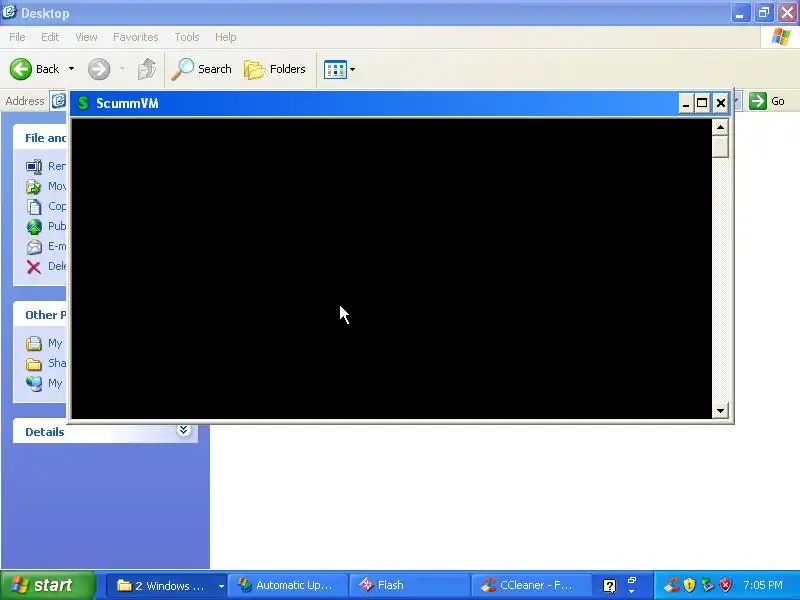
Task: Open the Help menu
Action: click(x=226, y=37)
